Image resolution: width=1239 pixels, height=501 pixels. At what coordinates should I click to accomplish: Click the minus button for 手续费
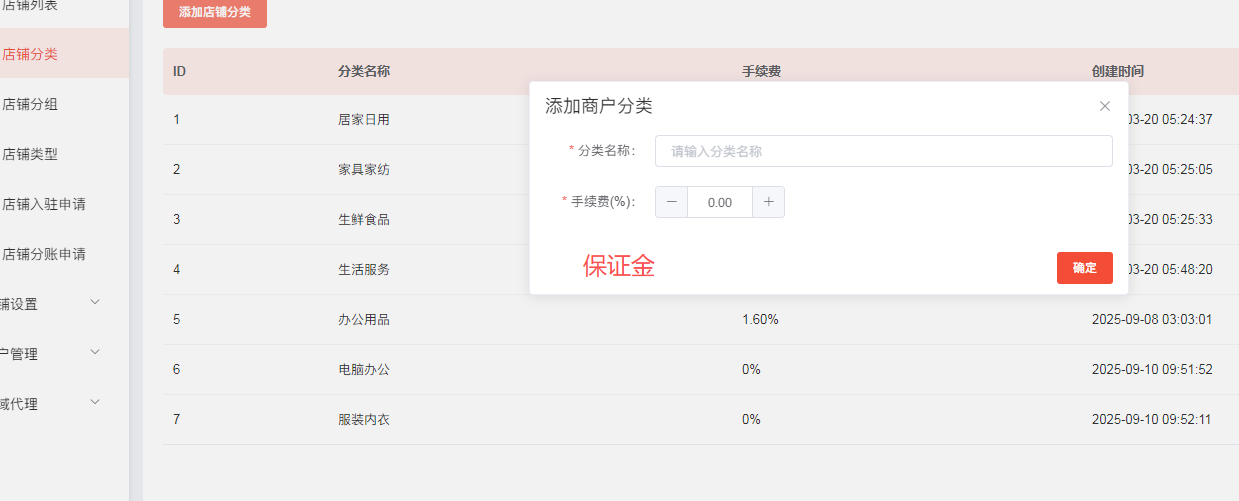pyautogui.click(x=671, y=202)
